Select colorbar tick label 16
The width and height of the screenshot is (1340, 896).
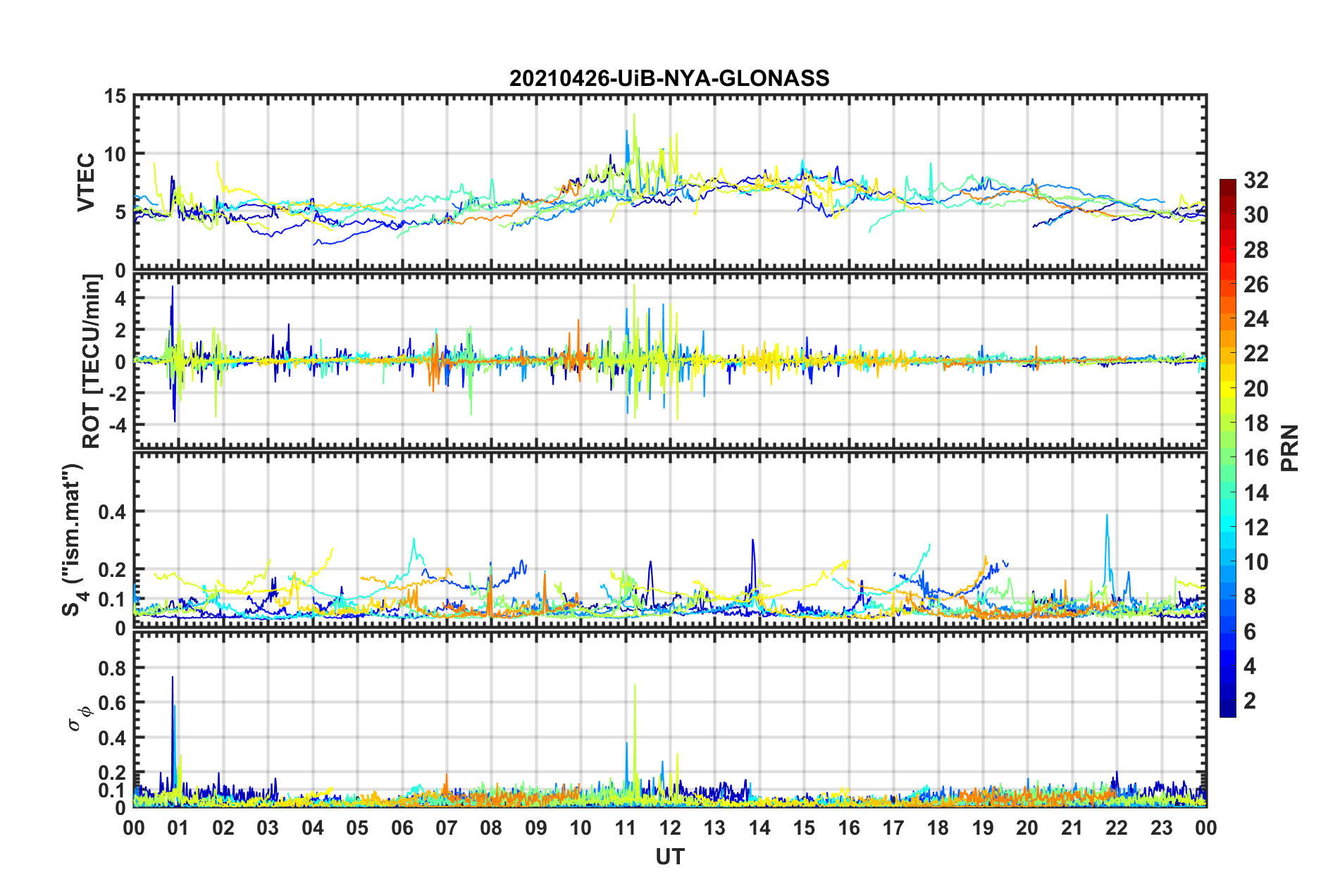1255,458
